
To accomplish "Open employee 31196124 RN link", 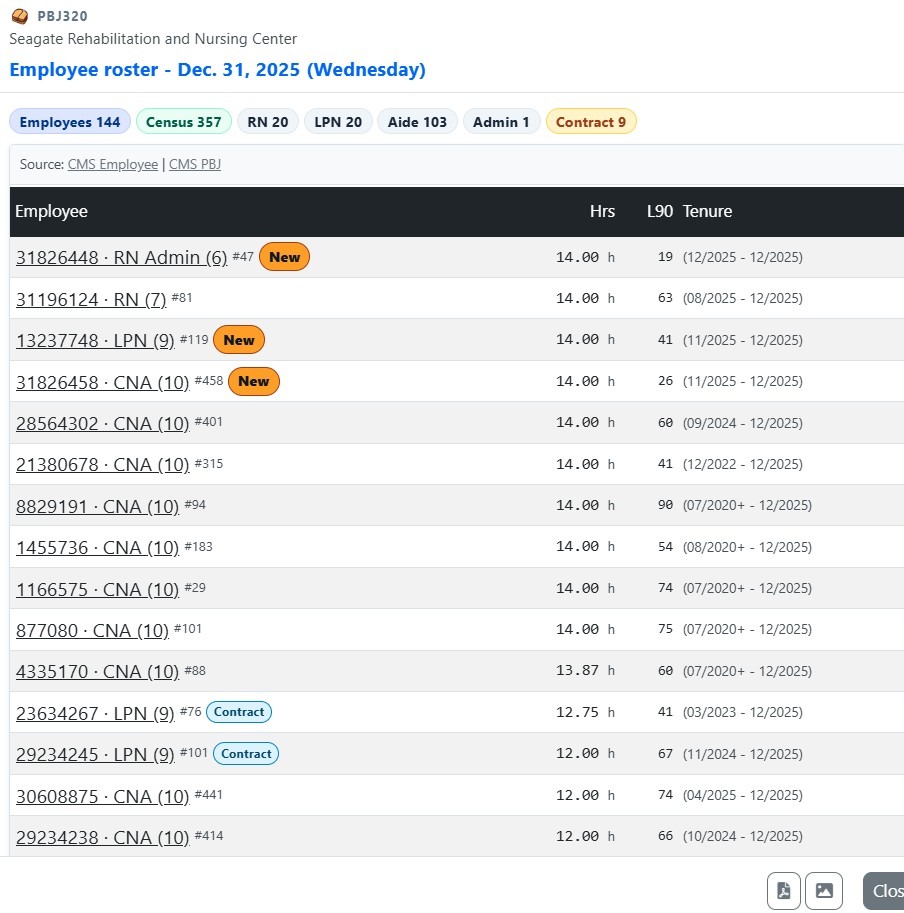I will pos(91,299).
